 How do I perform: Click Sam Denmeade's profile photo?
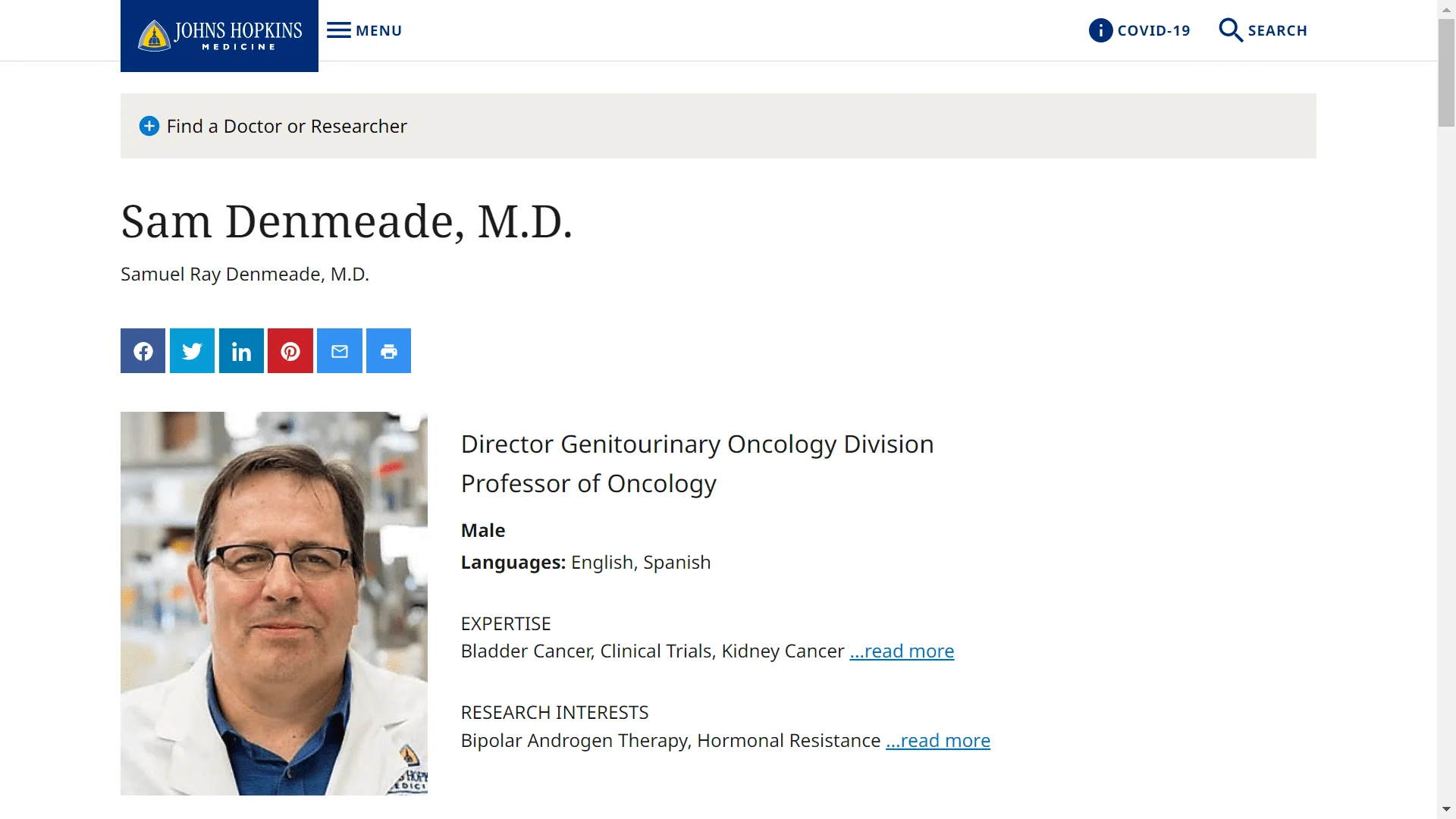tap(274, 604)
